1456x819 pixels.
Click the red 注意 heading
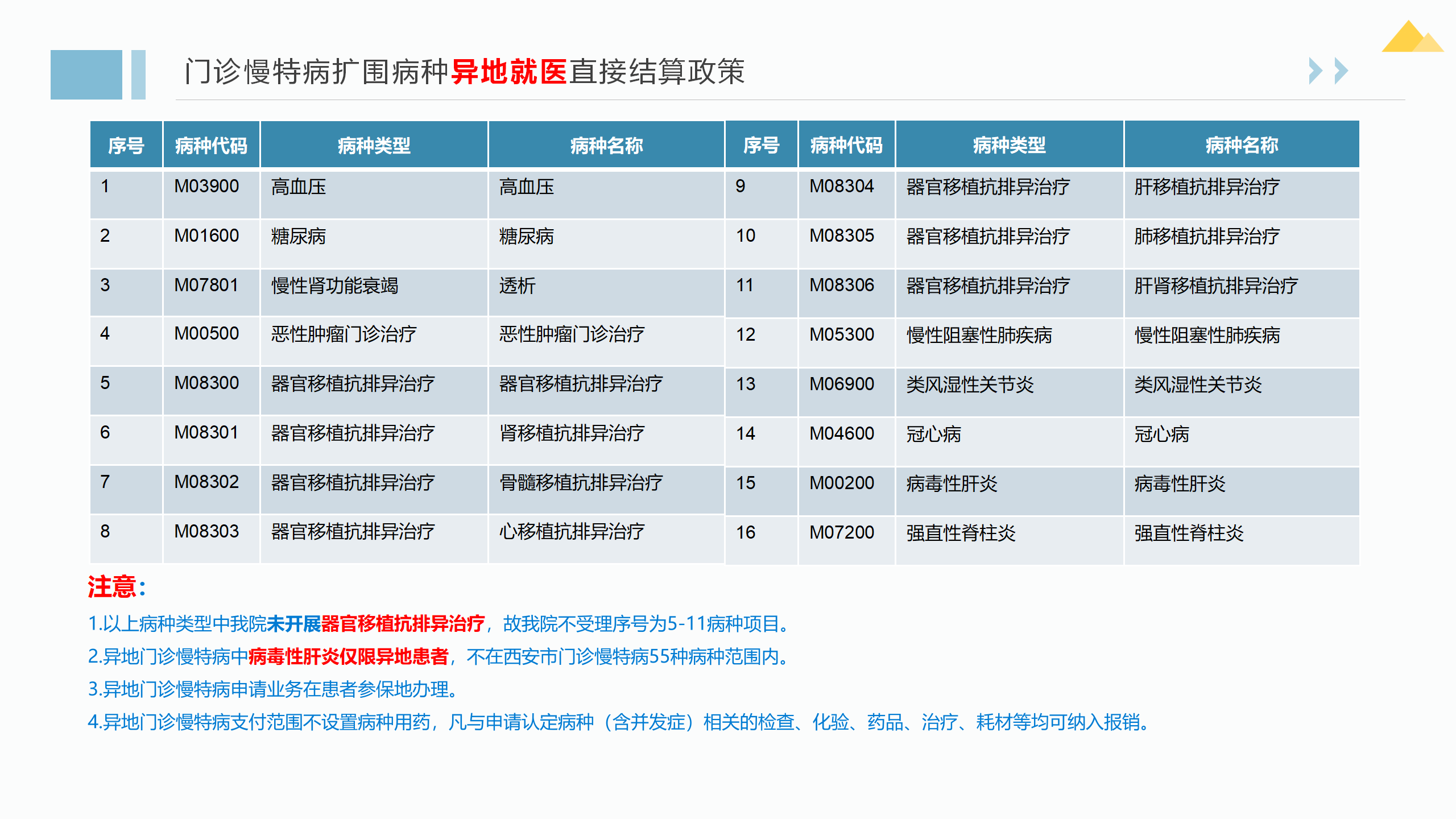click(113, 586)
